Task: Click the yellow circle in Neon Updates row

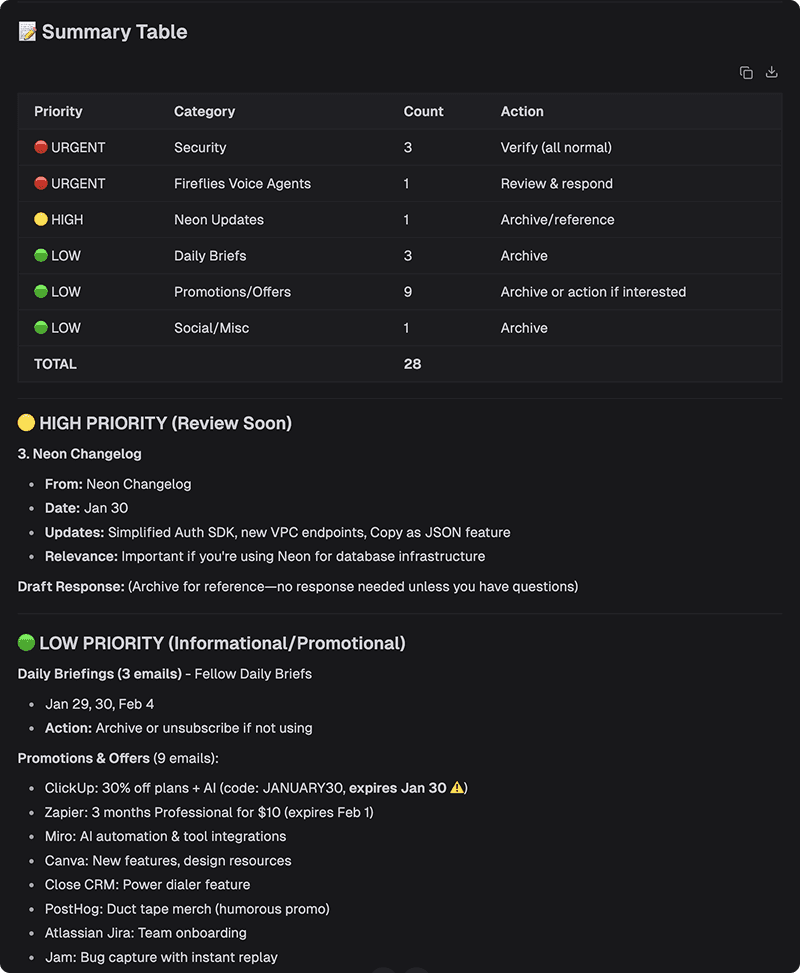Action: pos(41,219)
